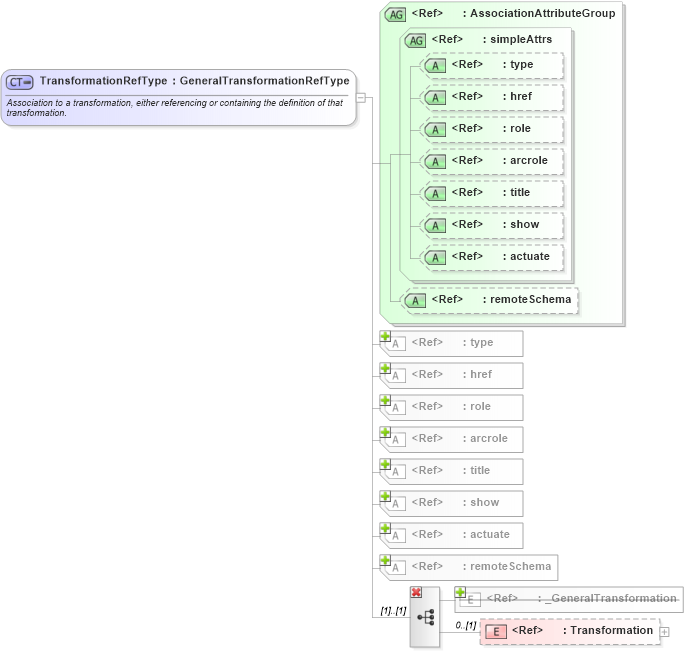Viewport: 688px width, 651px height.
Task: Click the 0..[1] cardinality label
Action: pos(465,625)
